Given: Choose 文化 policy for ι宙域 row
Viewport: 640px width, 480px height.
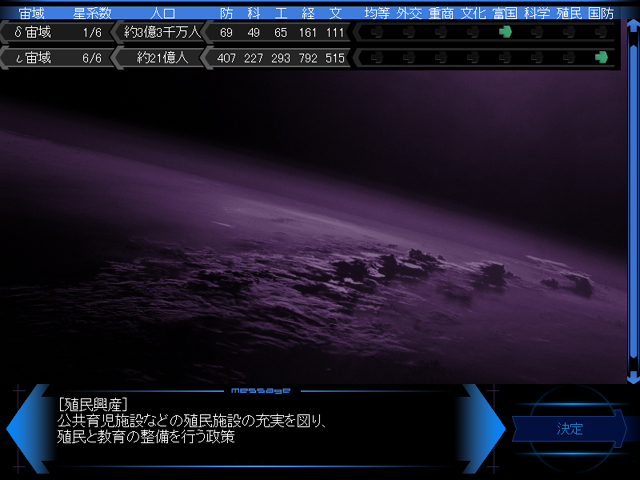Looking at the screenshot, I should 473,58.
